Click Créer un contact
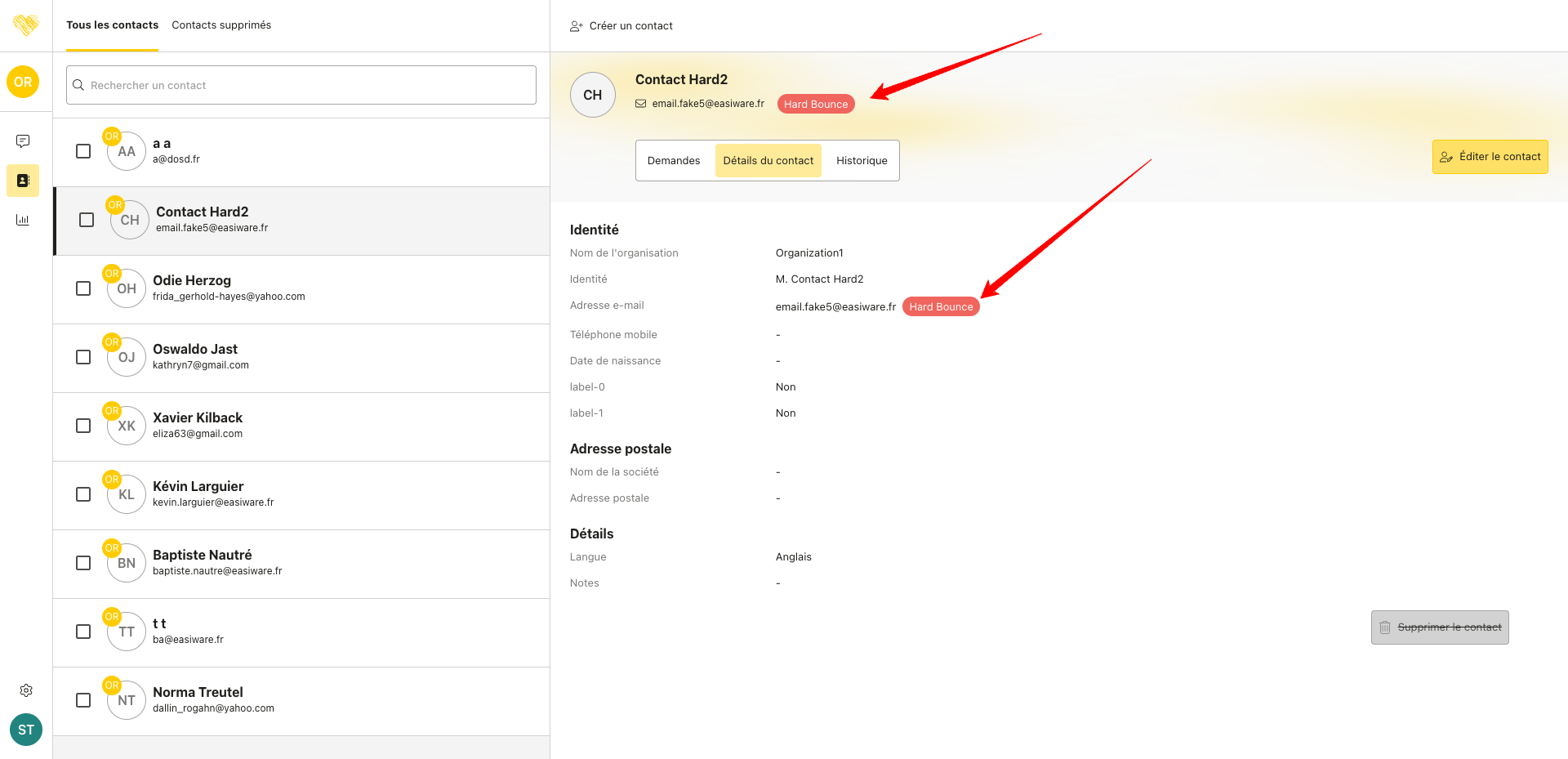The height and width of the screenshot is (759, 1568). pyautogui.click(x=621, y=26)
